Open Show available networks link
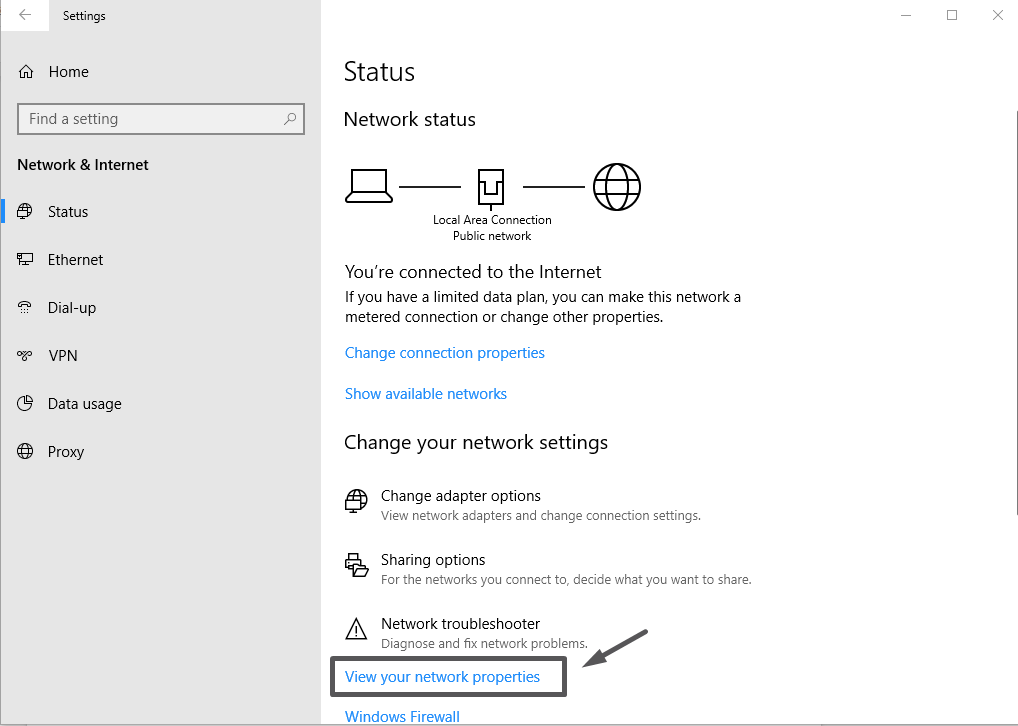Screen dimensions: 1018x726 point(425,394)
